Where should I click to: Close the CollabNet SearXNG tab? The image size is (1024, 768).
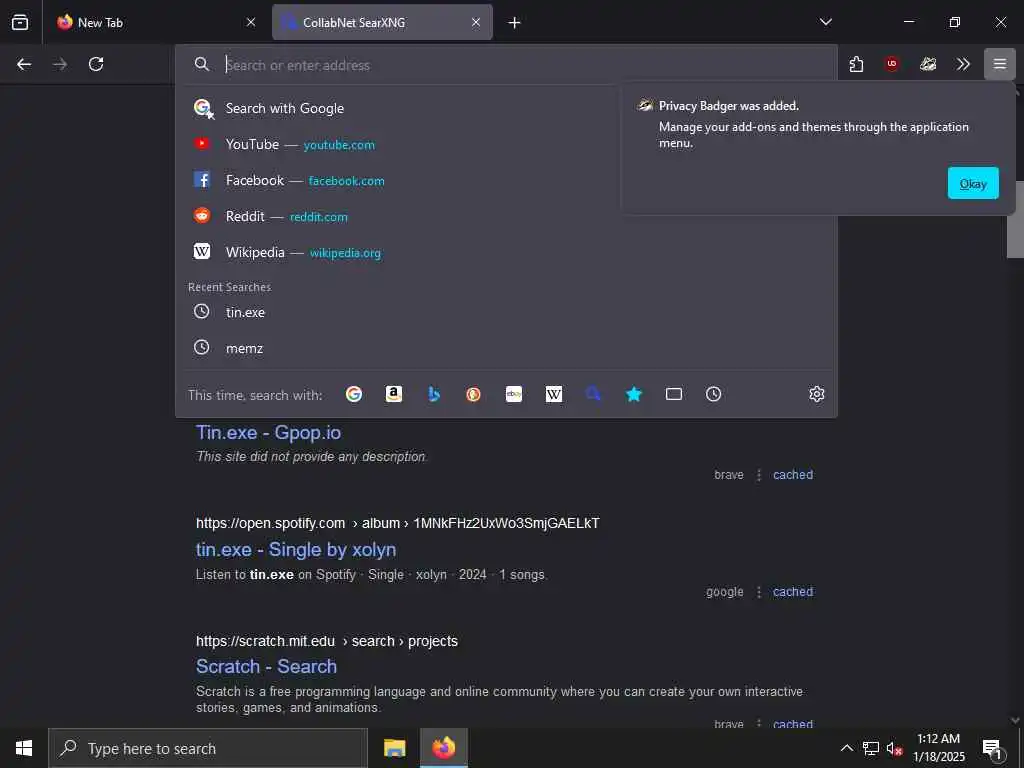pyautogui.click(x=476, y=22)
